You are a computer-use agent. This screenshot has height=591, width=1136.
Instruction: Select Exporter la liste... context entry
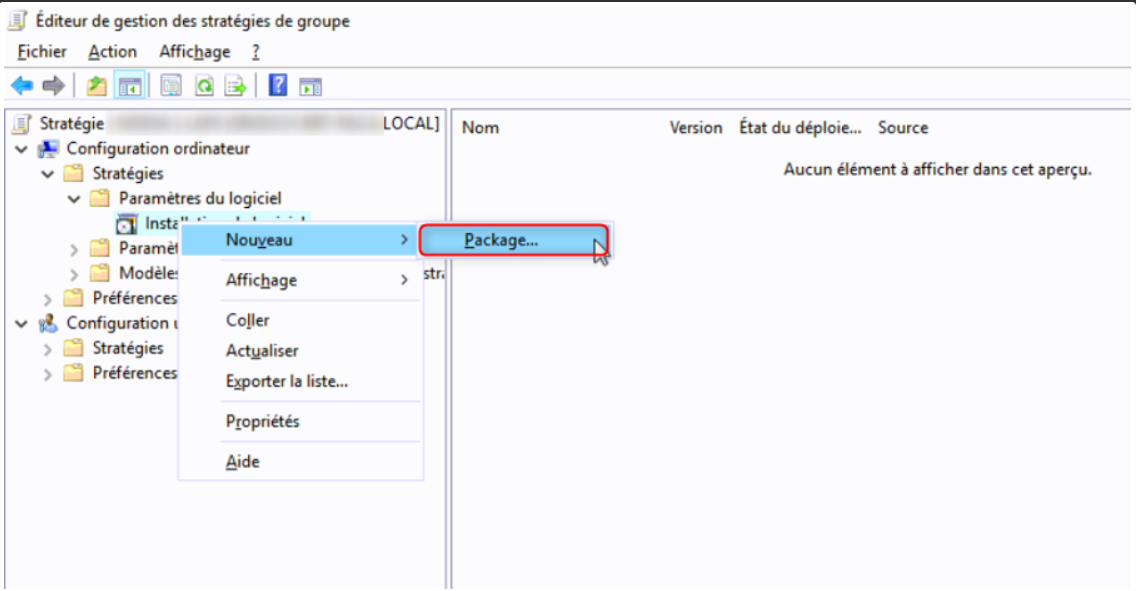[x=287, y=381]
